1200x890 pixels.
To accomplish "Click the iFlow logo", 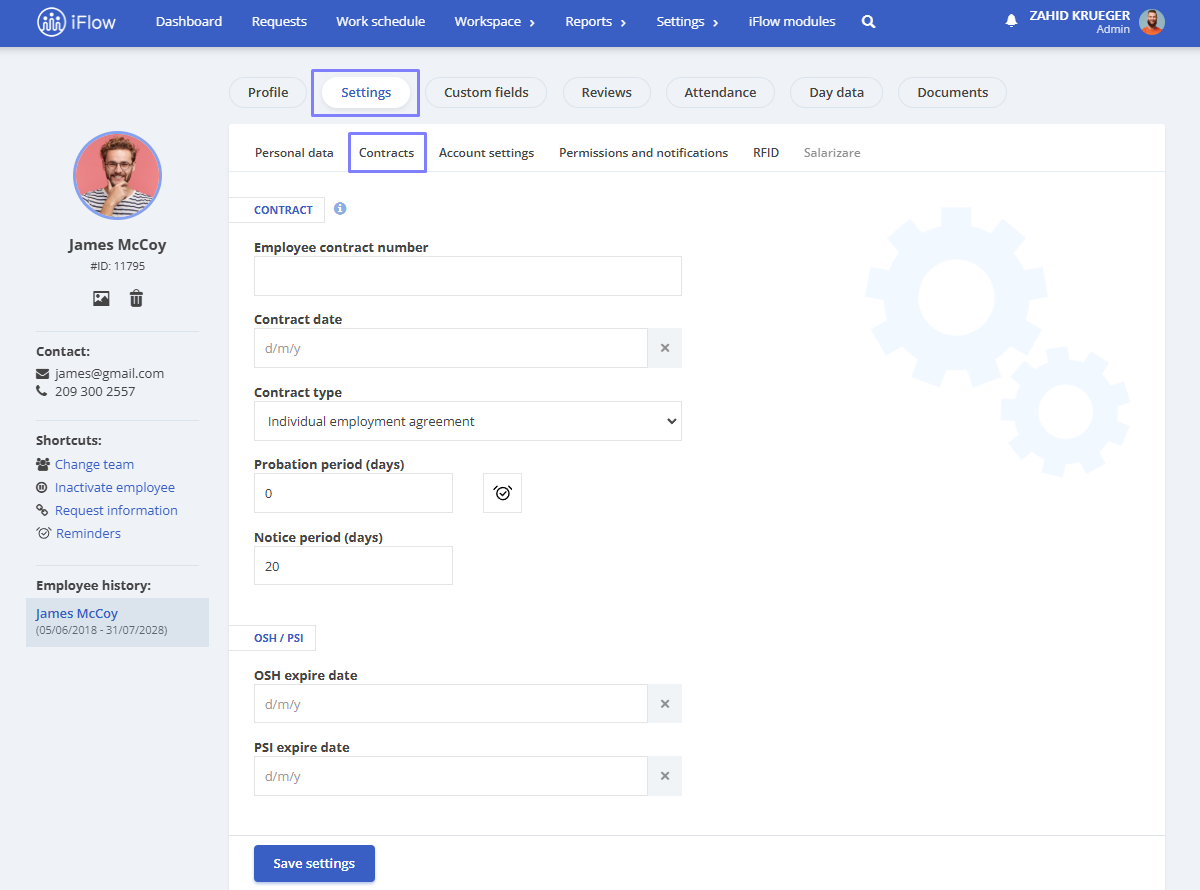I will click(x=76, y=21).
